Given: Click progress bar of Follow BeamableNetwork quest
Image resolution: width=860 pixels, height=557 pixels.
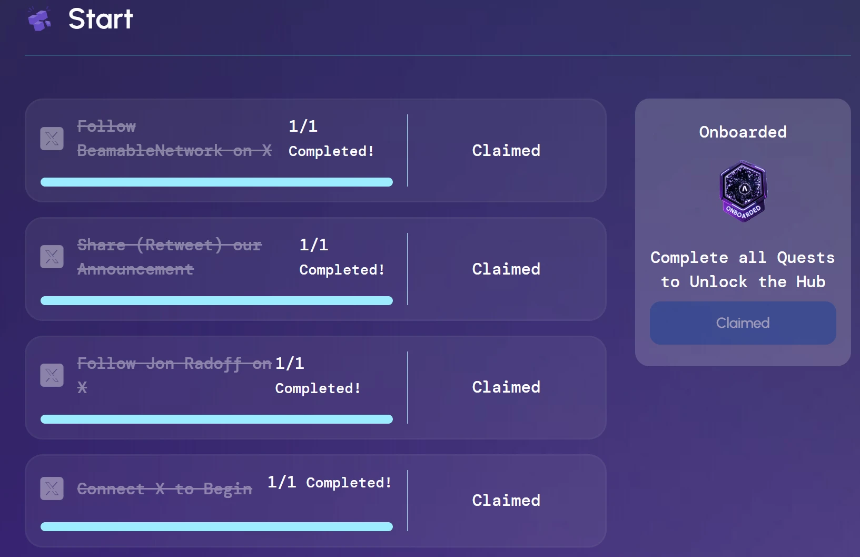Looking at the screenshot, I should (216, 182).
